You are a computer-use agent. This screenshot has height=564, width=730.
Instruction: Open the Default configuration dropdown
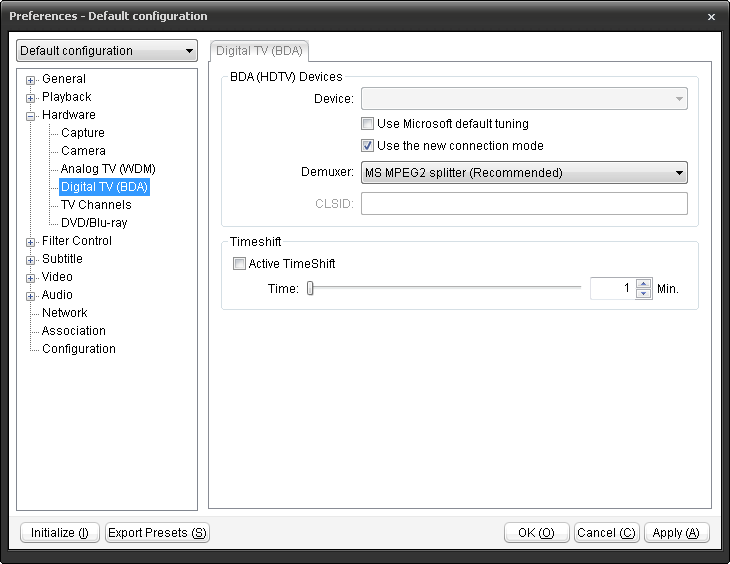coord(107,50)
